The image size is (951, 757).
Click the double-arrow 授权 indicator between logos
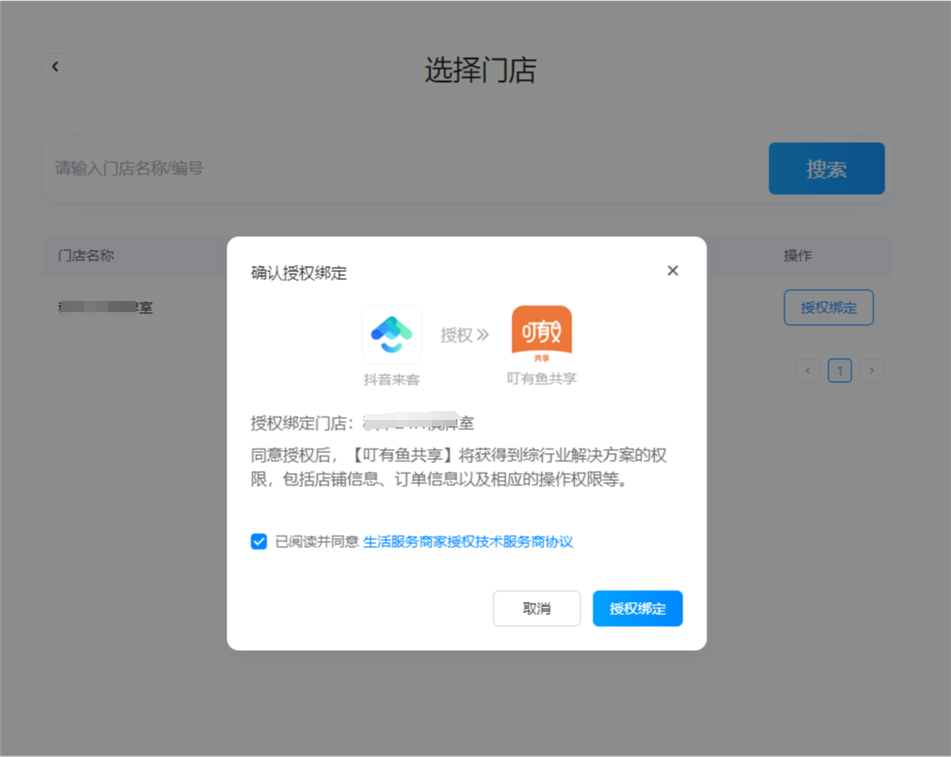pos(465,335)
